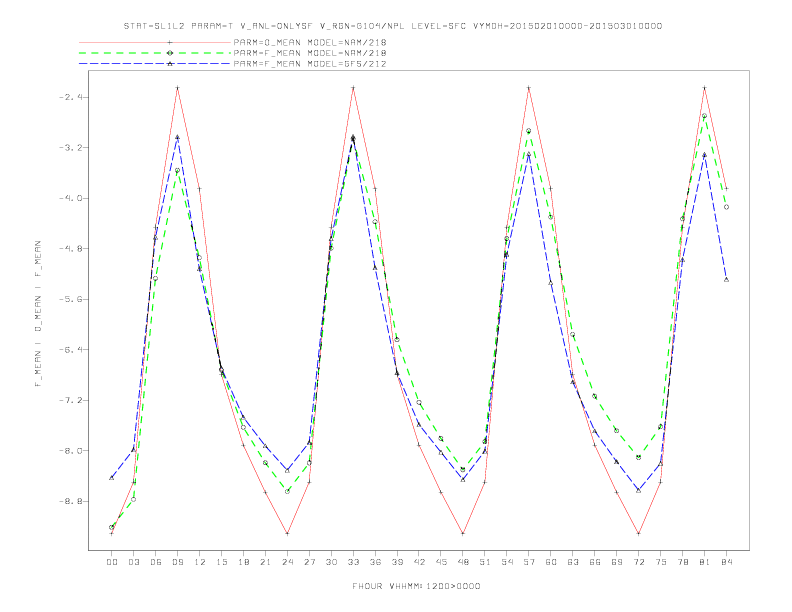Click the x-axis tick label 03
792x612 pixels.
click(133, 562)
